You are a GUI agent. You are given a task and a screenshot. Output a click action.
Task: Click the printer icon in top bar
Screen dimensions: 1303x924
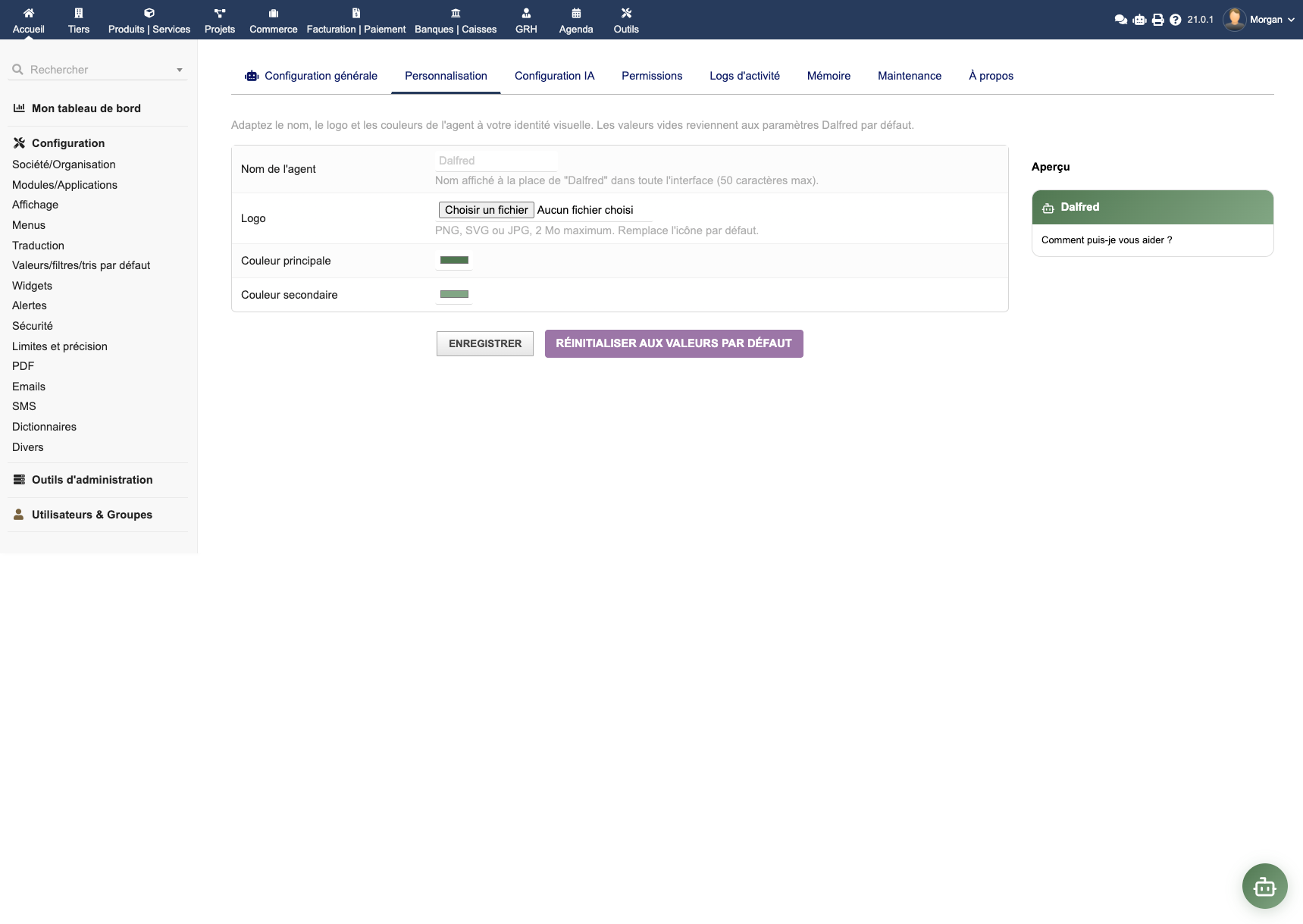coord(1157,20)
